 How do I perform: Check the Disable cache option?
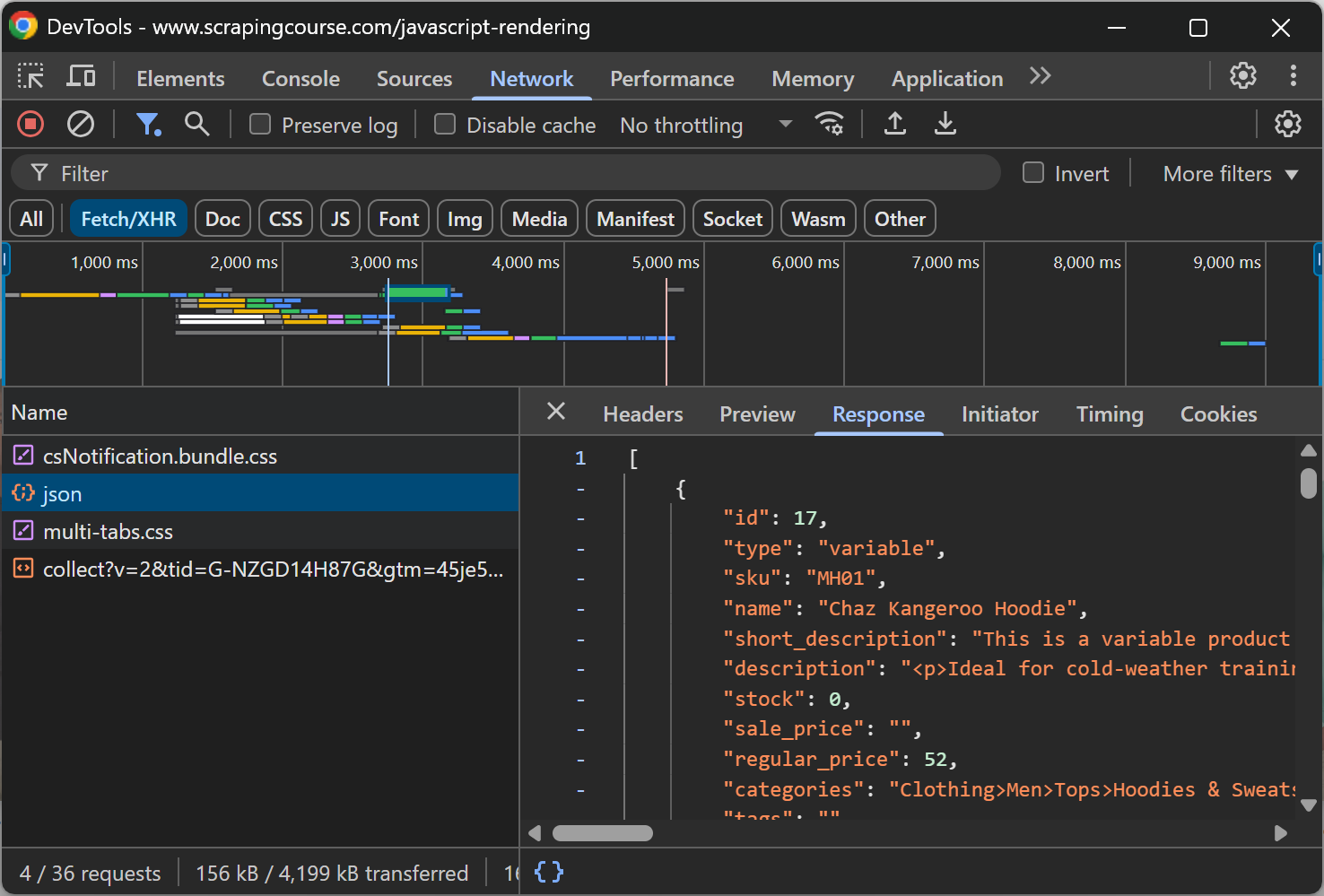(445, 125)
